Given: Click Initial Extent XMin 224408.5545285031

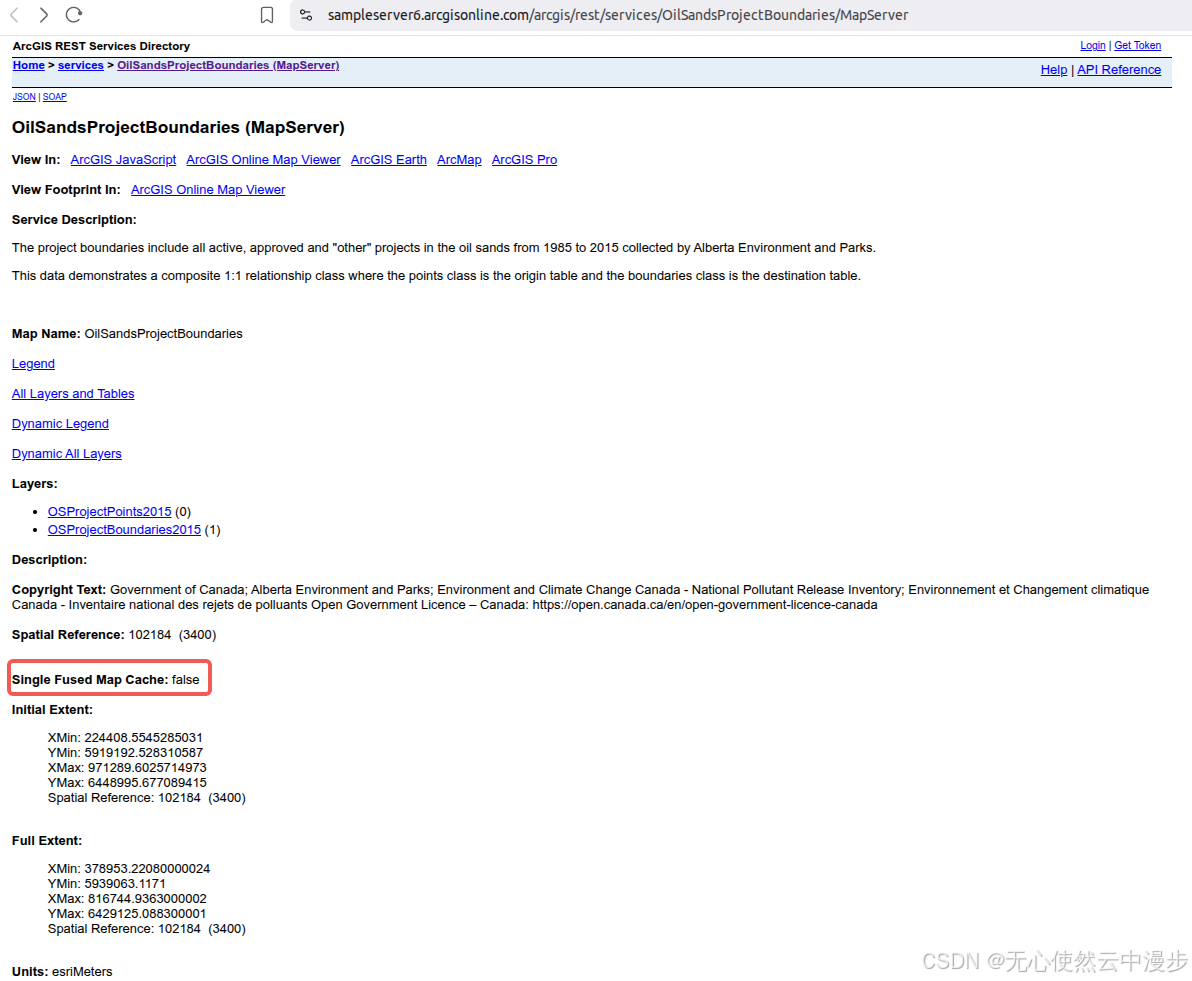Looking at the screenshot, I should click(x=125, y=738).
